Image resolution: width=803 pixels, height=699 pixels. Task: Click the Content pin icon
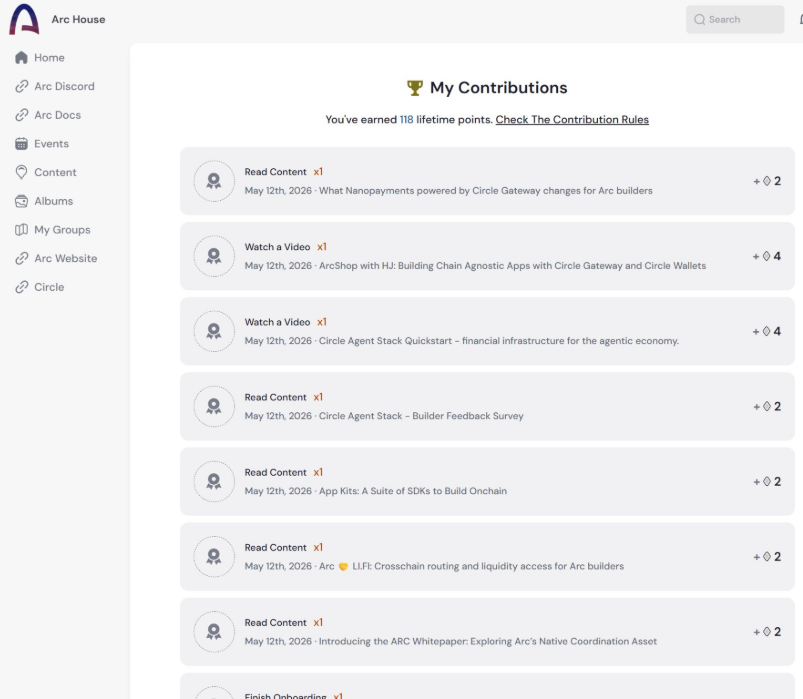22,173
